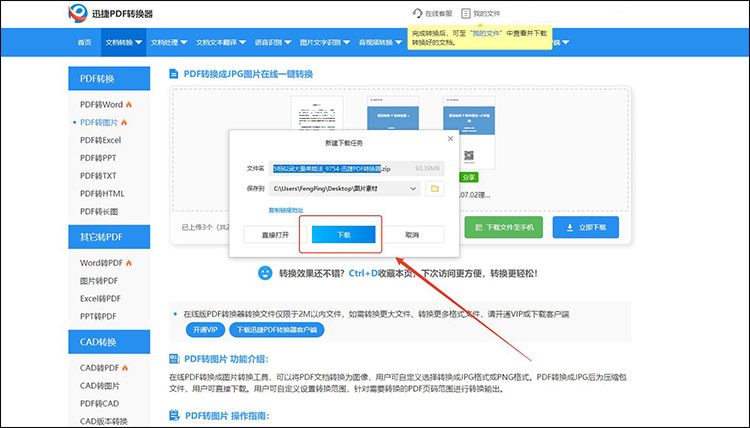Select PDF转长图 in sidebar
The image size is (750, 428).
pyautogui.click(x=99, y=211)
